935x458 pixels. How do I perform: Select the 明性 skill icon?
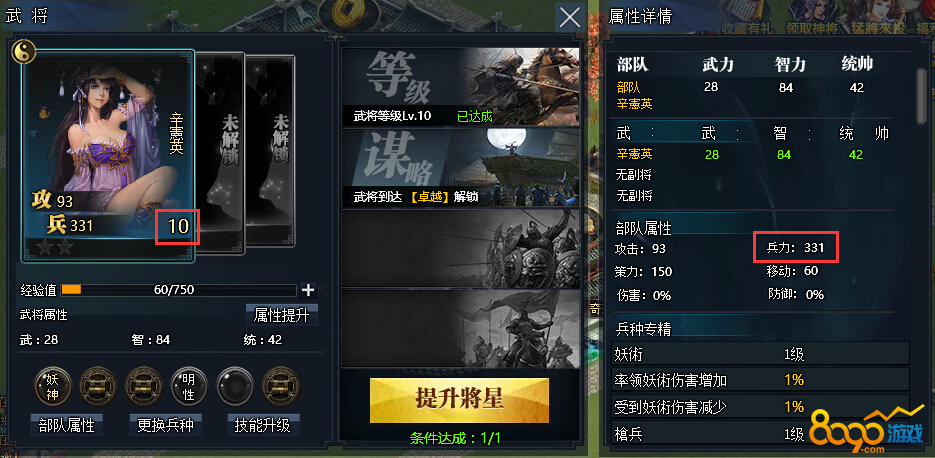click(x=189, y=386)
